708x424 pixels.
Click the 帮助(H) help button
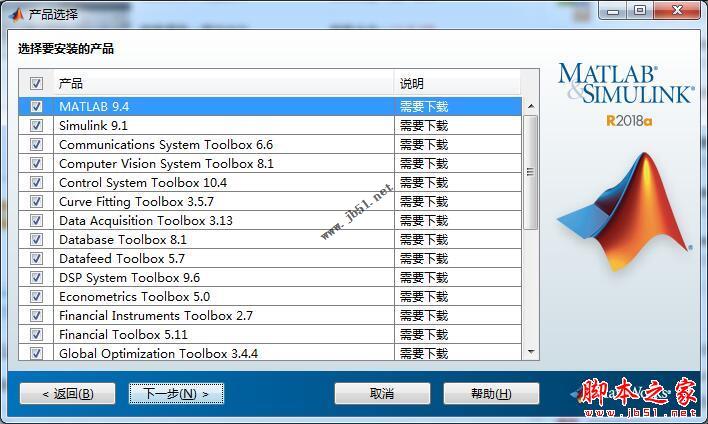[491, 394]
